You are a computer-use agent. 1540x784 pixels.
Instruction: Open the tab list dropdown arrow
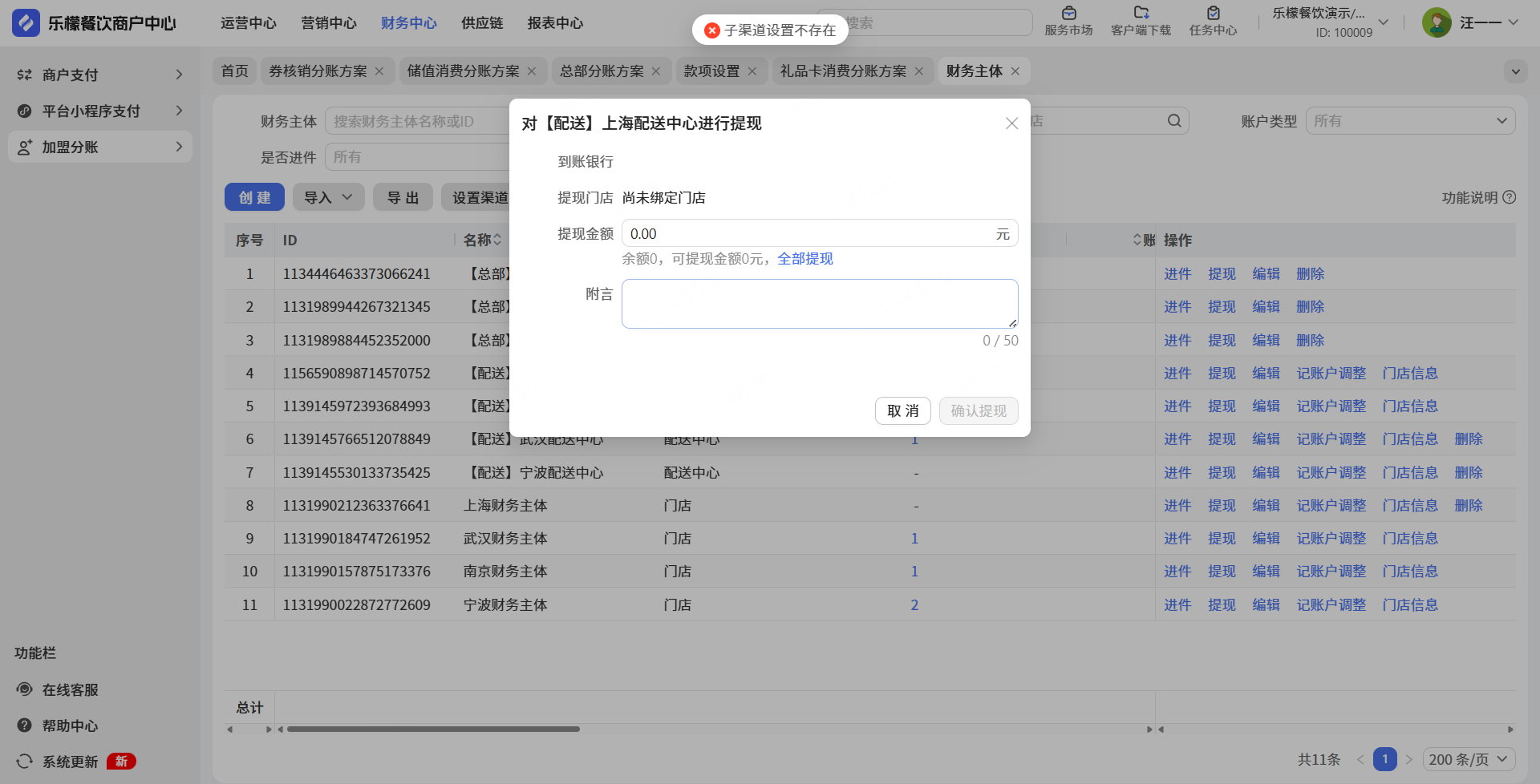(x=1515, y=71)
